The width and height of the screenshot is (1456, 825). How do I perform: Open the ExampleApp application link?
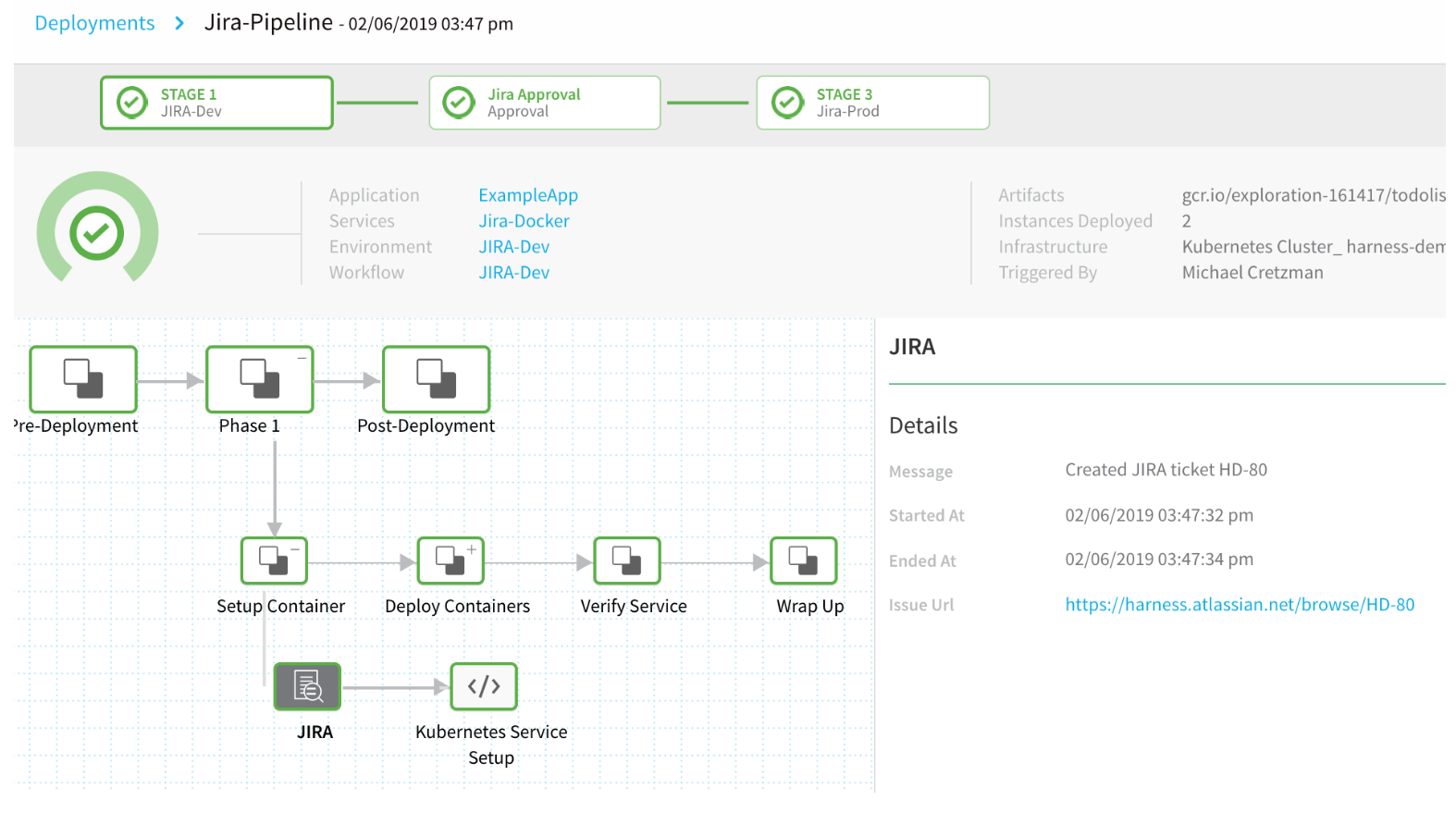point(528,195)
